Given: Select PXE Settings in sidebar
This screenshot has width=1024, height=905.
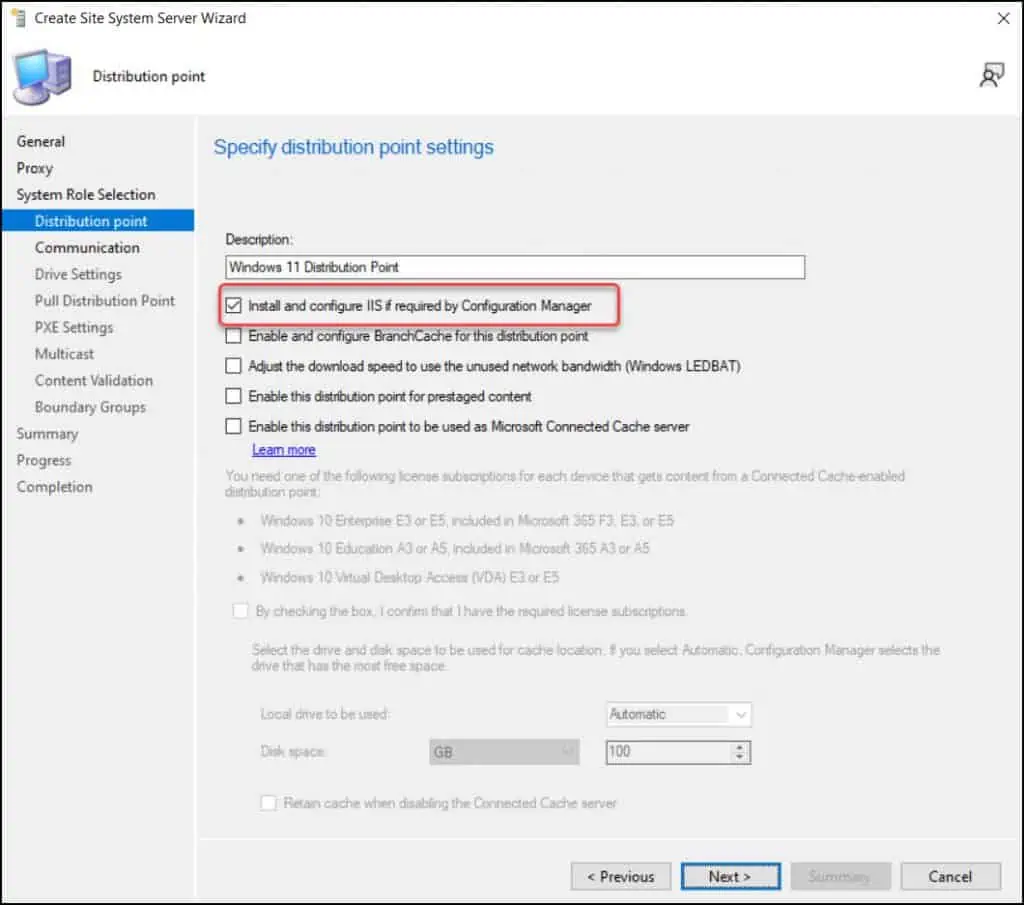Looking at the screenshot, I should [74, 328].
